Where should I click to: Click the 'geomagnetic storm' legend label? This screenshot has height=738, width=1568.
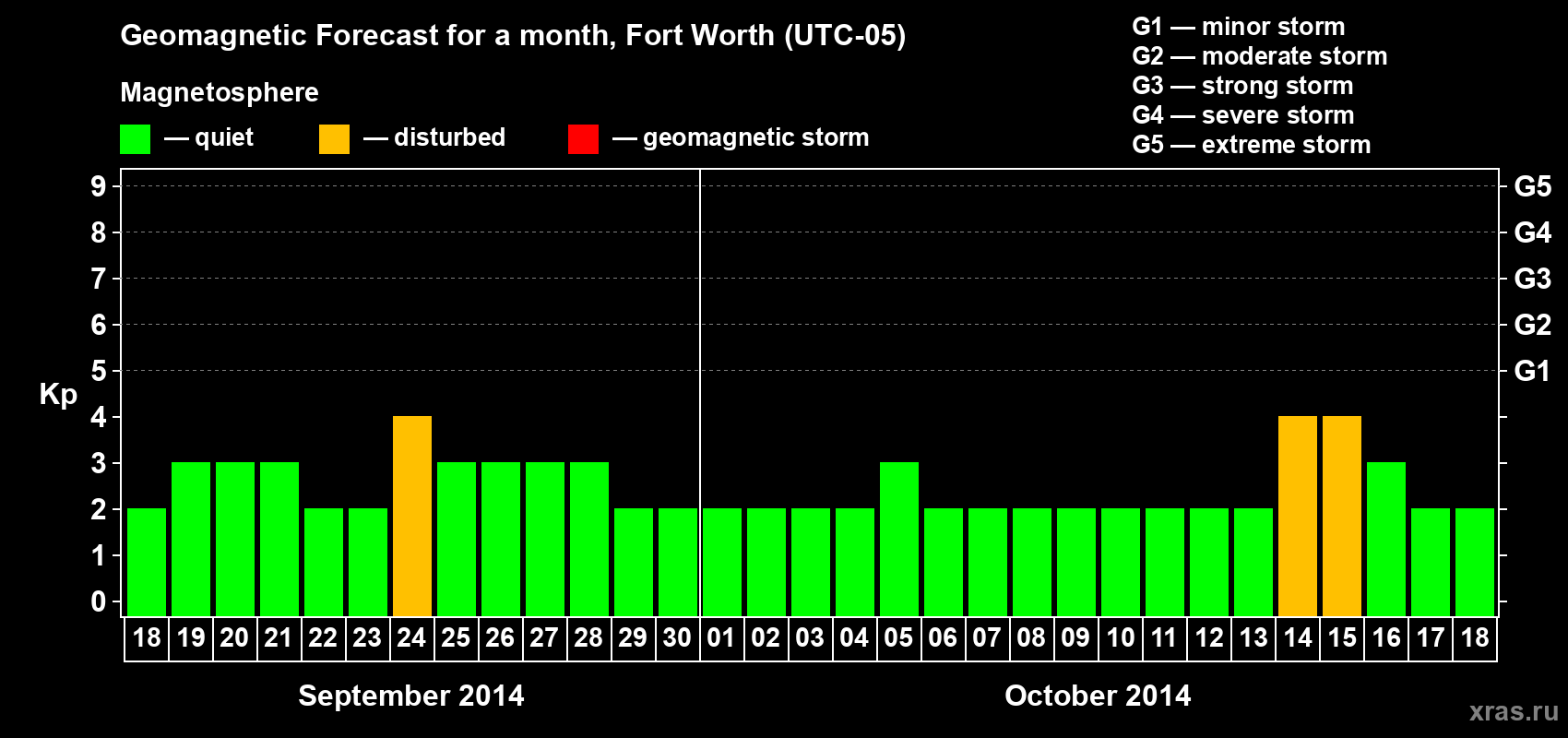click(x=755, y=137)
